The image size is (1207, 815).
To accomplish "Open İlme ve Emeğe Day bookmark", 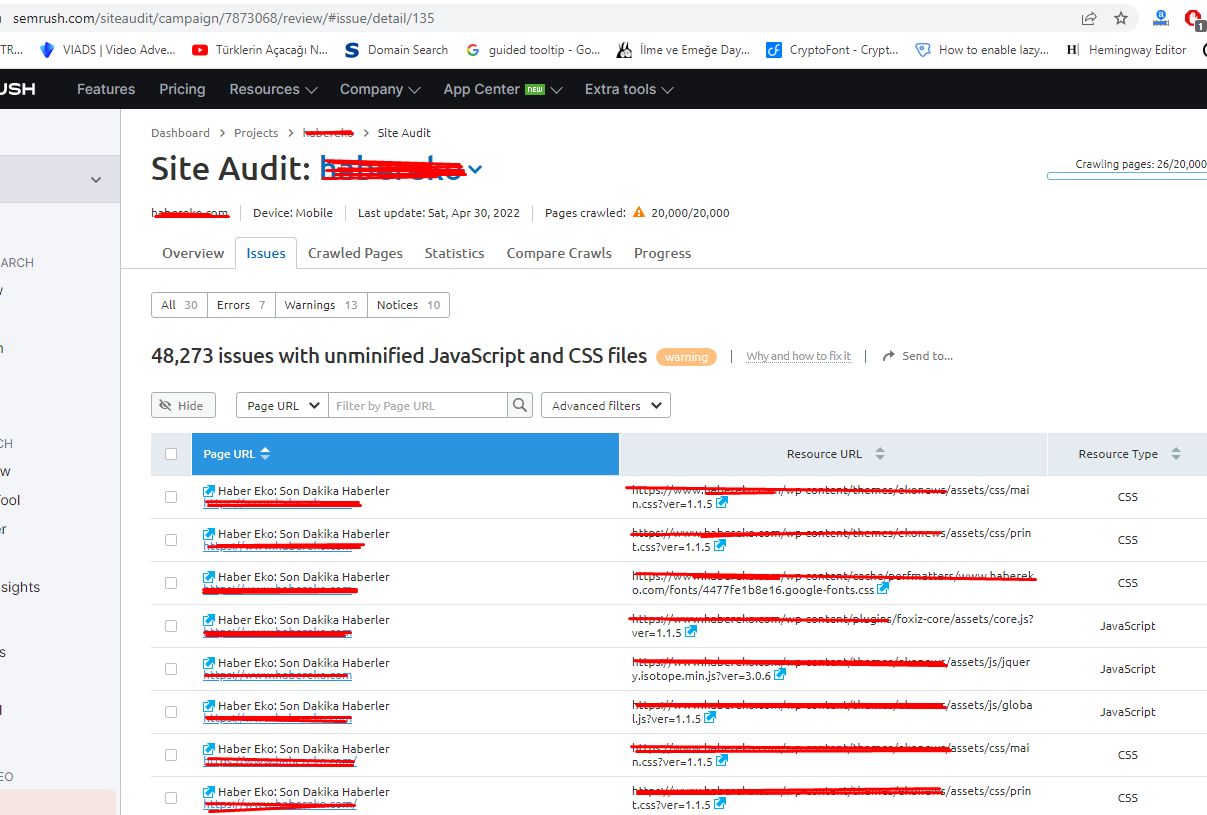I will [x=683, y=50].
